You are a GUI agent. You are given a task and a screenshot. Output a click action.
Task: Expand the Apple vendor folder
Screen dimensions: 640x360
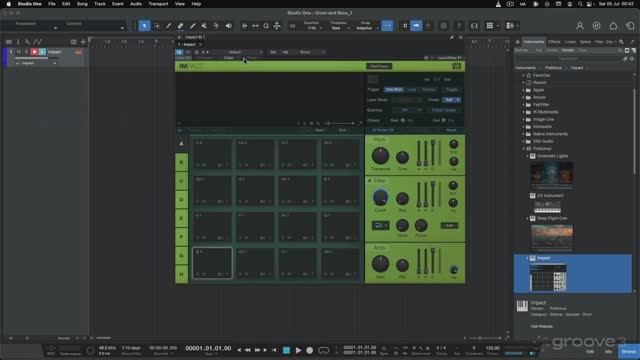click(524, 90)
